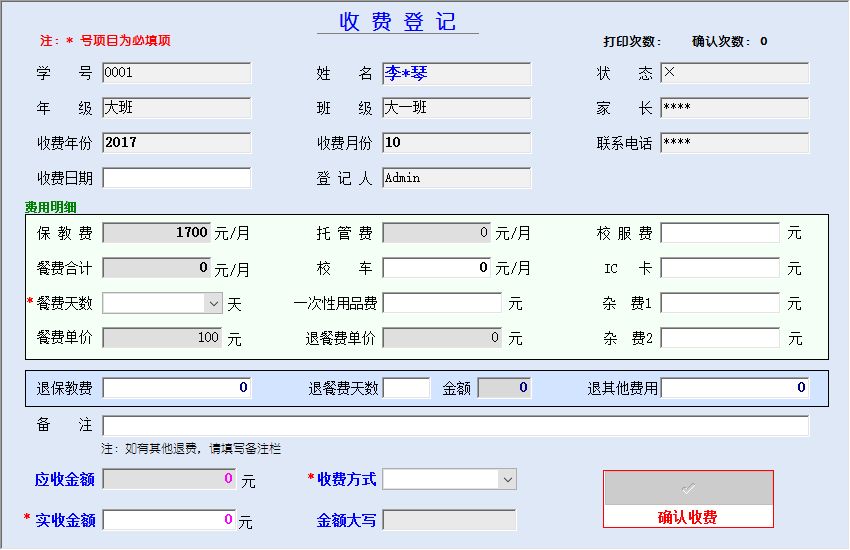850x550 pixels.
Task: Expand the 收费方式 payment method dropdown
Action: click(x=507, y=480)
